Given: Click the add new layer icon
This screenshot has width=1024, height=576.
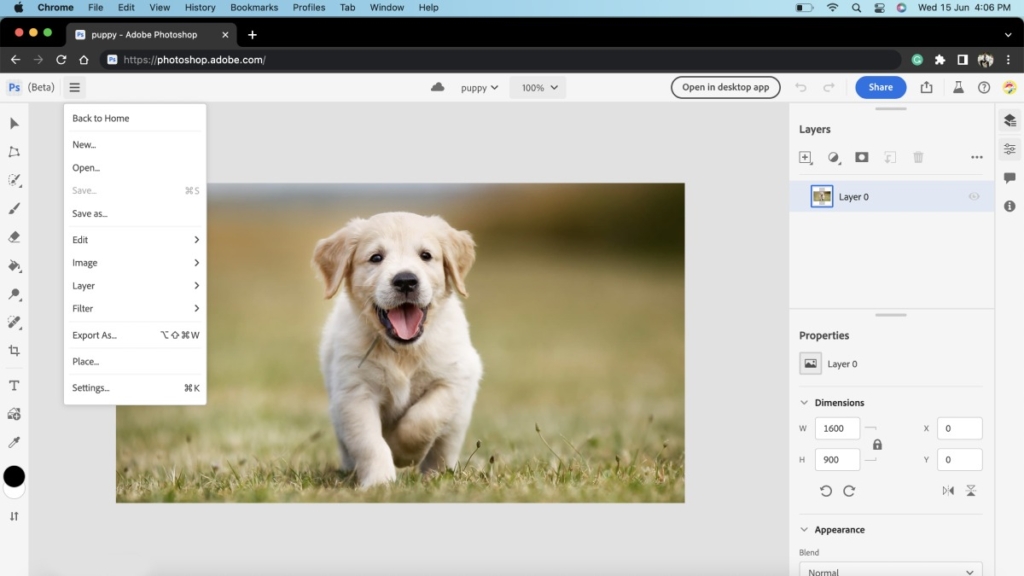Looking at the screenshot, I should click(x=805, y=158).
